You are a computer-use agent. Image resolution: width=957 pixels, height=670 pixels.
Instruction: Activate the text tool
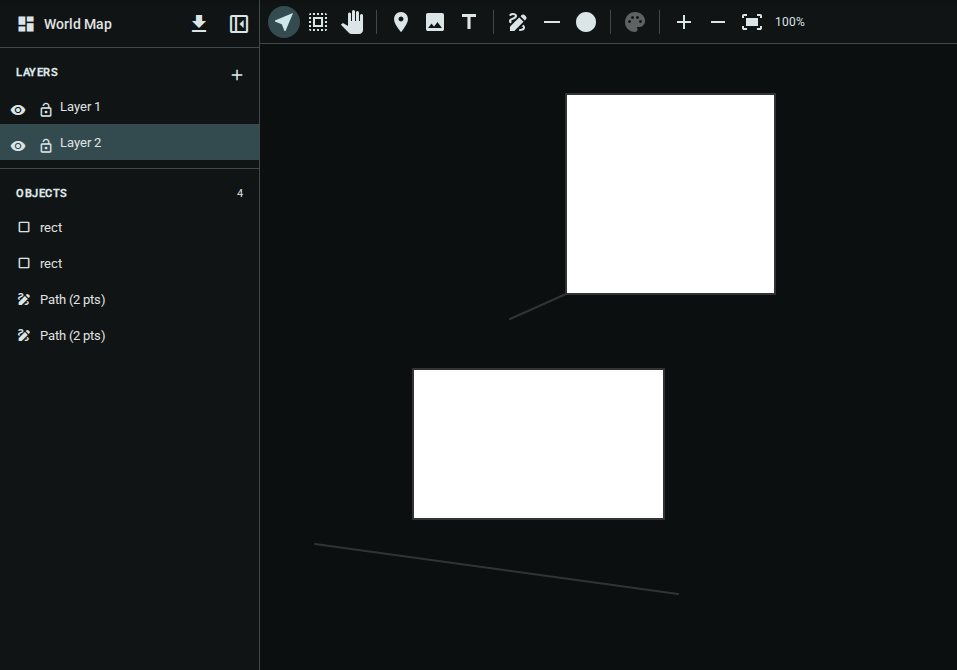click(x=468, y=21)
